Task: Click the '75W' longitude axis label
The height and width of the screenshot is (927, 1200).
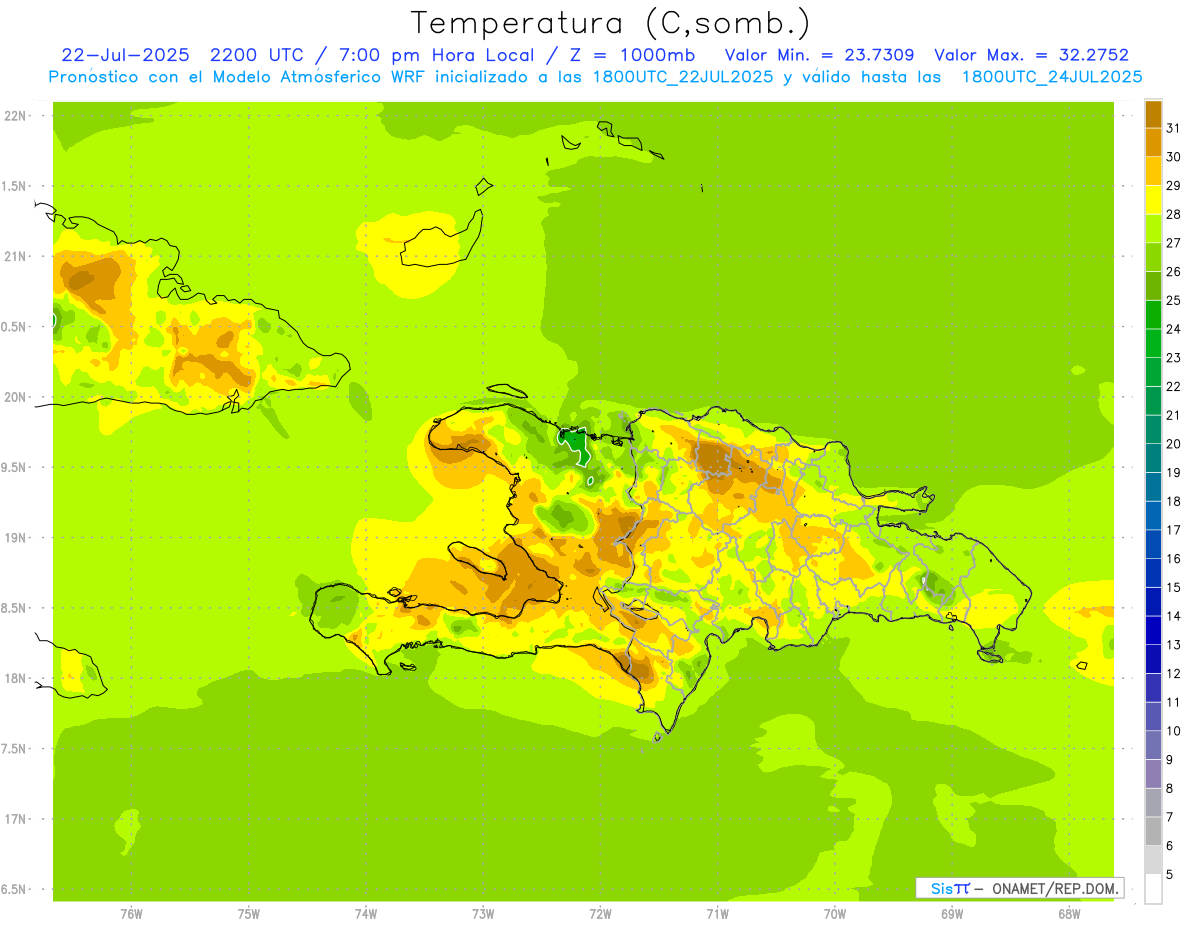Action: (x=249, y=914)
